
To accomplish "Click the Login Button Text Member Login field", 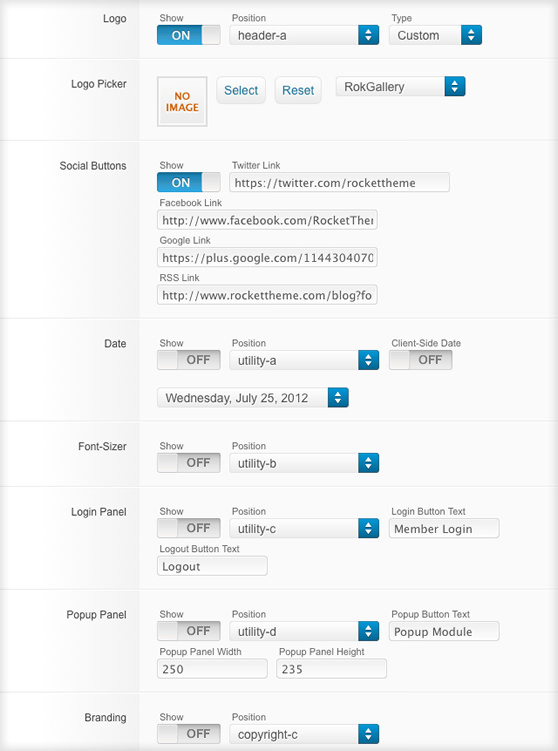I will [x=444, y=528].
